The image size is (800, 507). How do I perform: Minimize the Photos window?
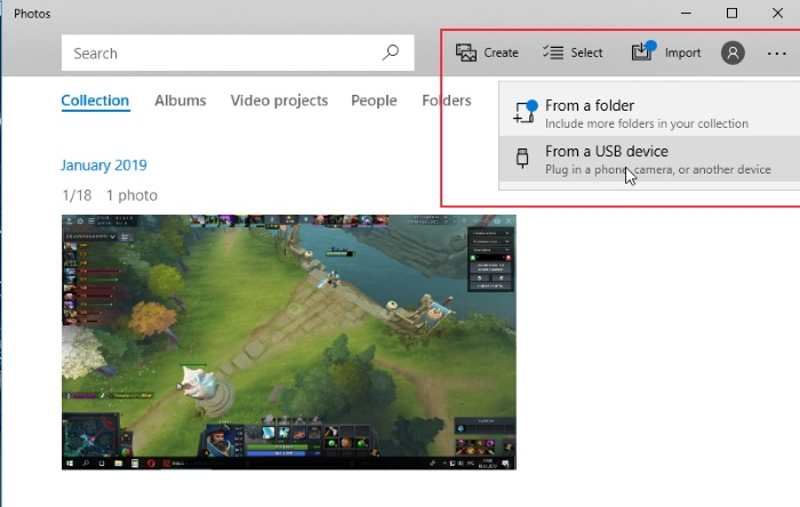[x=686, y=13]
